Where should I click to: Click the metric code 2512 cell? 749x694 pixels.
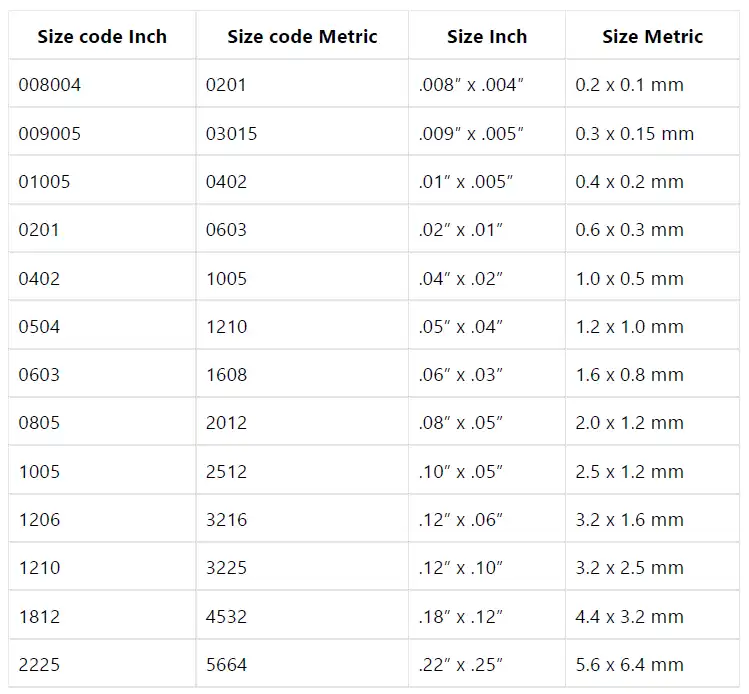226,471
